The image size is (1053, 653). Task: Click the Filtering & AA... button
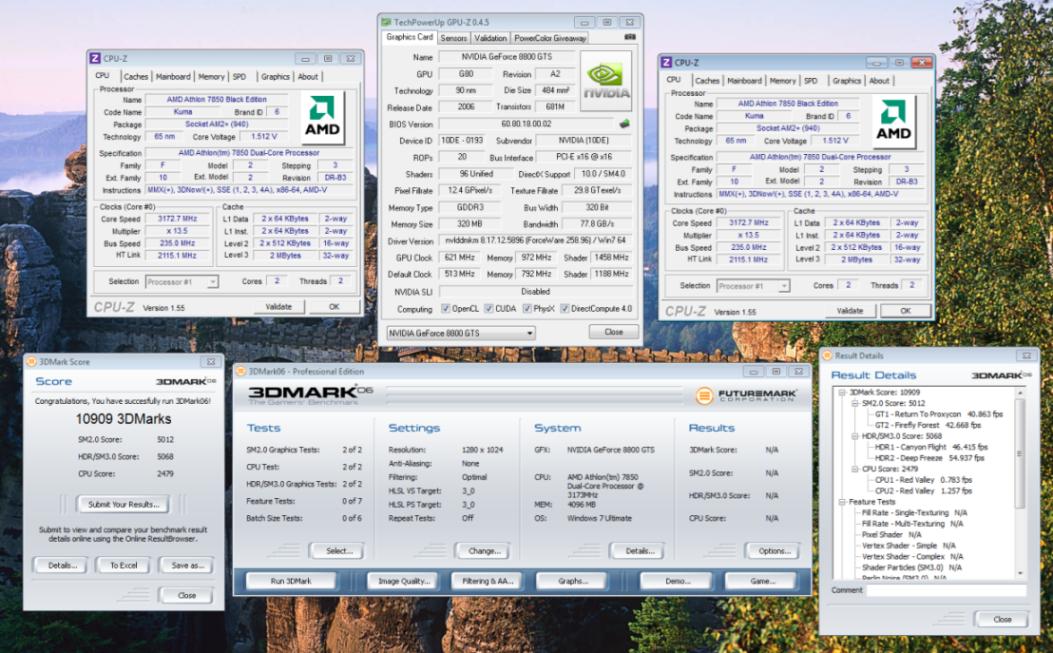(488, 581)
